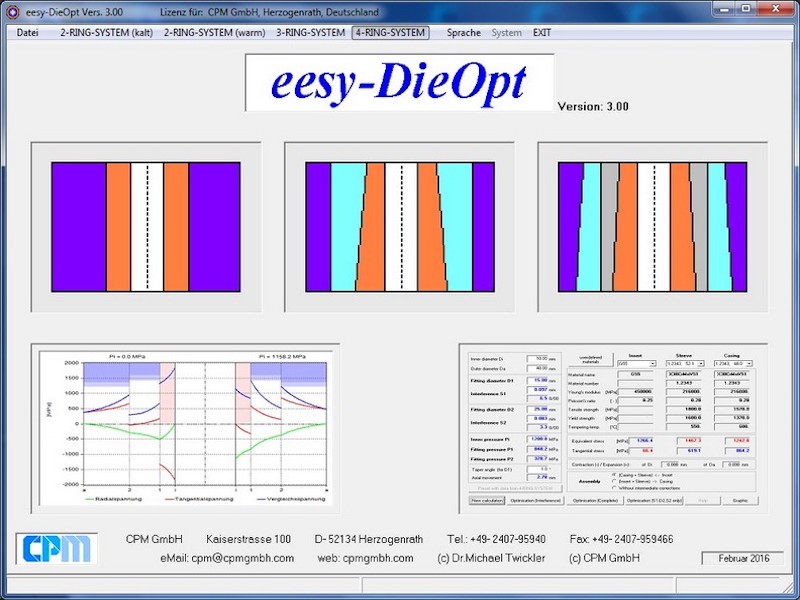Click the blue CPM company logo
This screenshot has height=600, width=800.
coord(57,549)
